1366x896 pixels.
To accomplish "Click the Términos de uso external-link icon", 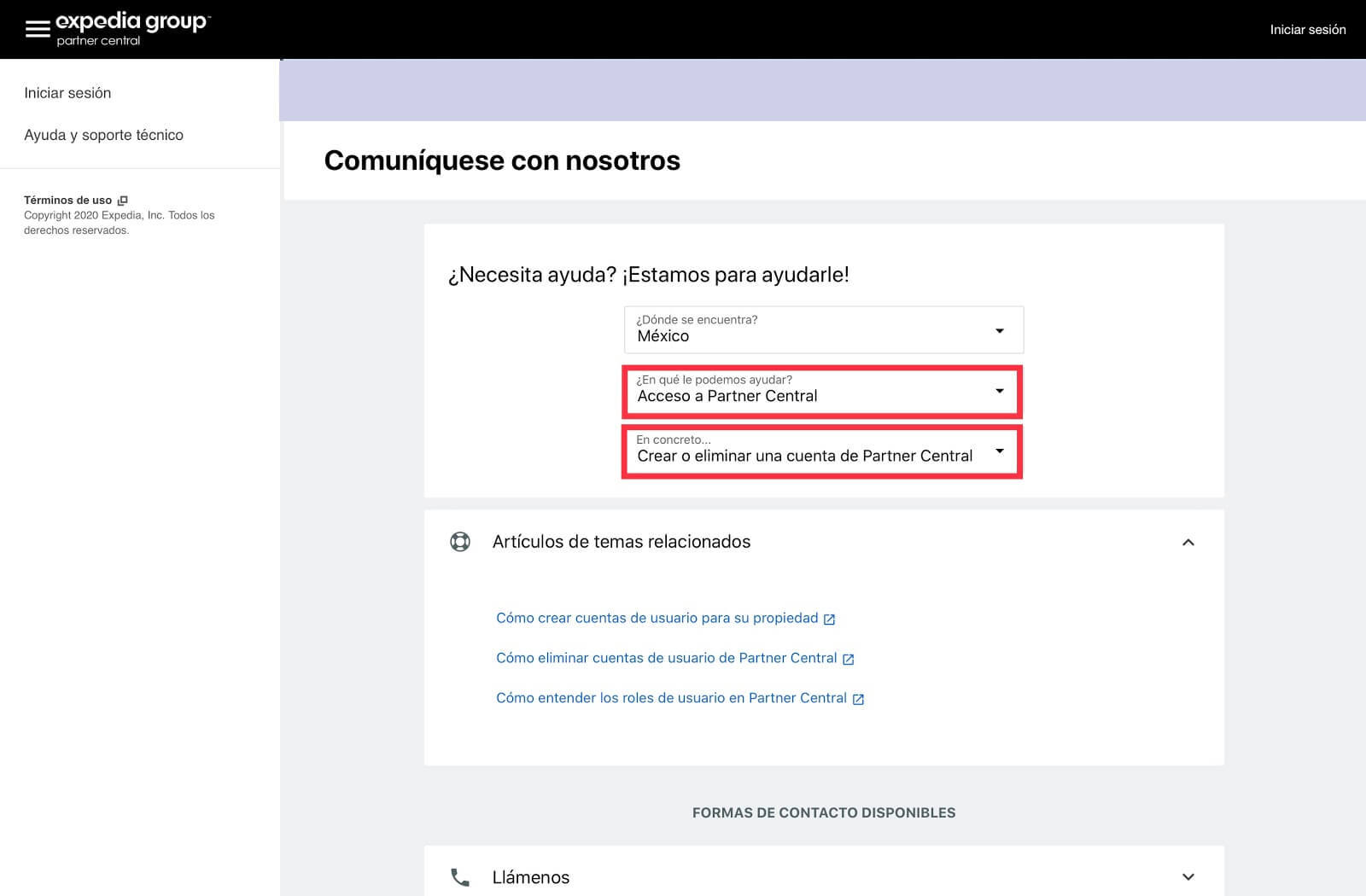I will (122, 201).
